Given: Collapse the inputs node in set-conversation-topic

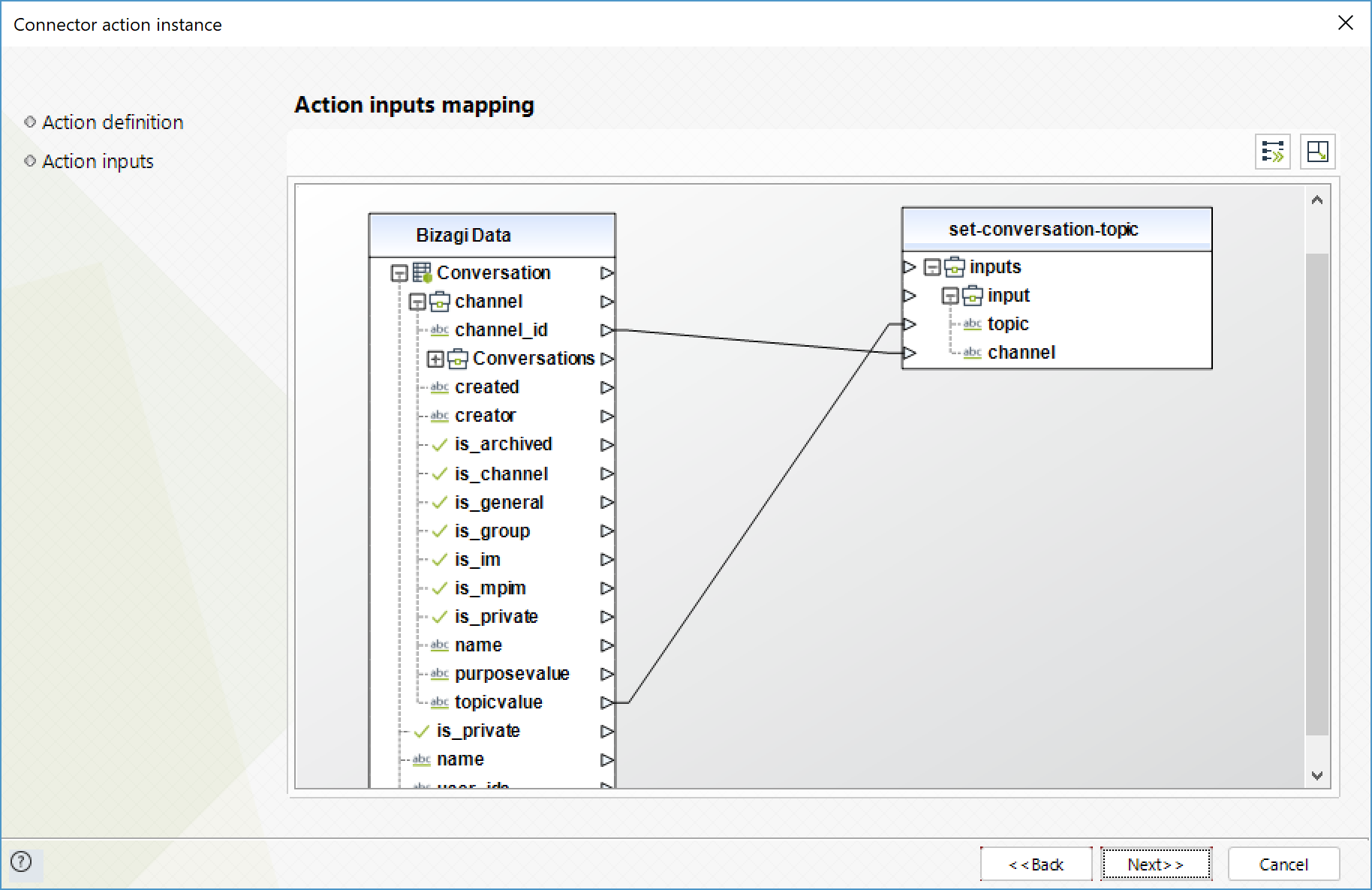Looking at the screenshot, I should point(932,267).
